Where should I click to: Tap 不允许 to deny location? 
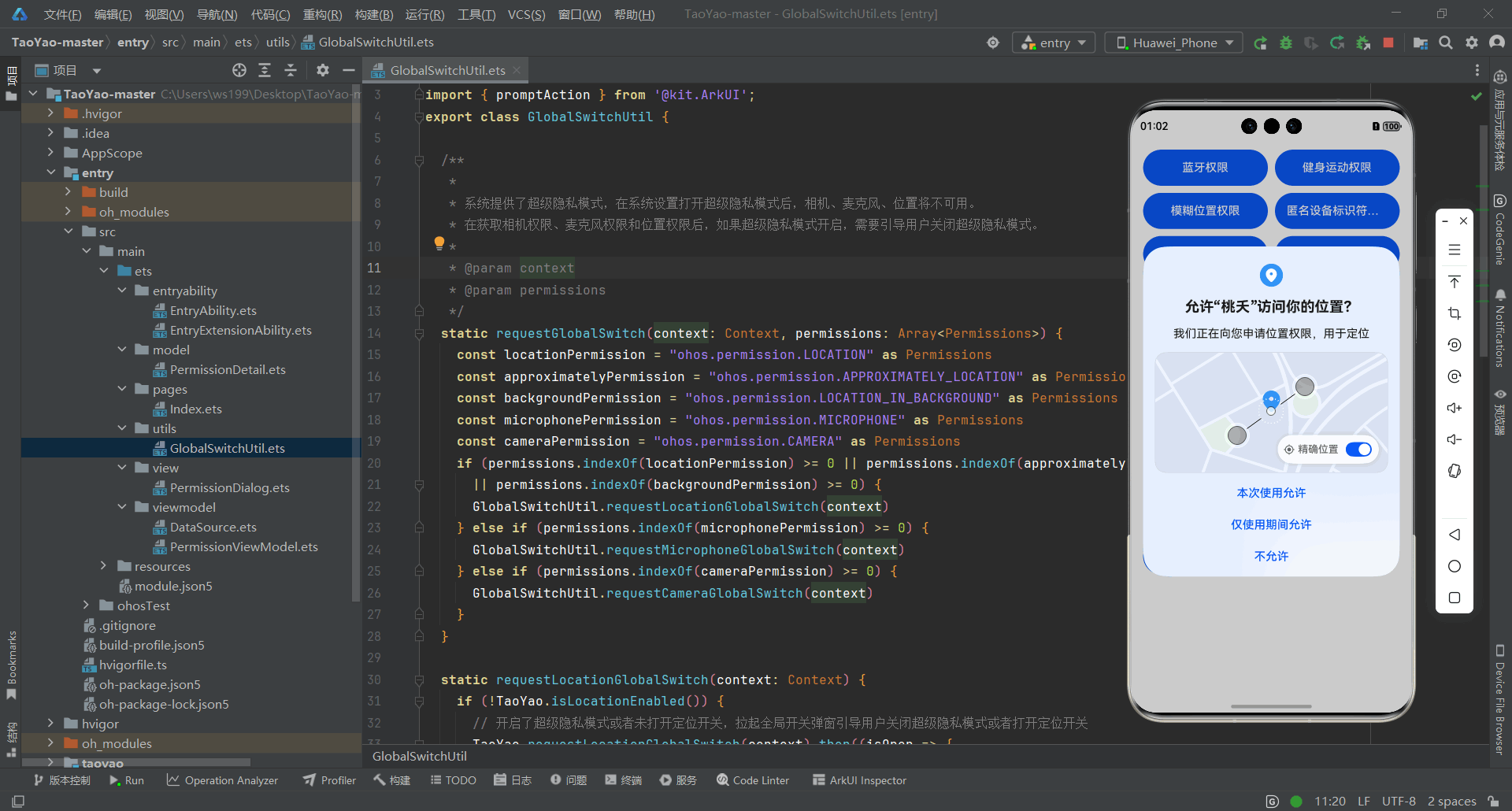point(1271,556)
